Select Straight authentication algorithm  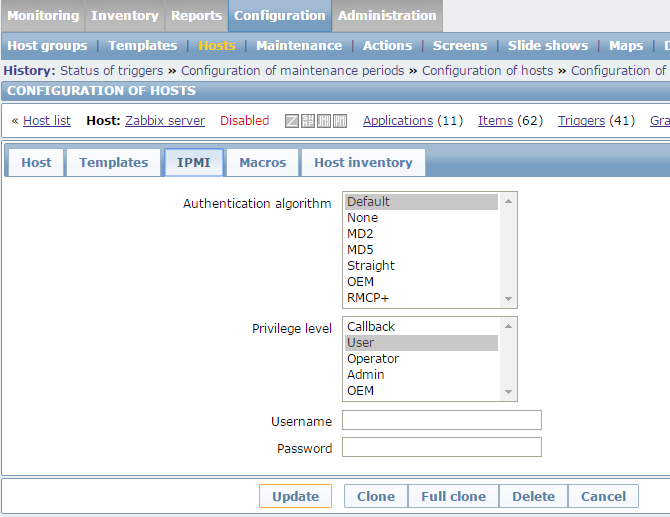click(x=421, y=266)
